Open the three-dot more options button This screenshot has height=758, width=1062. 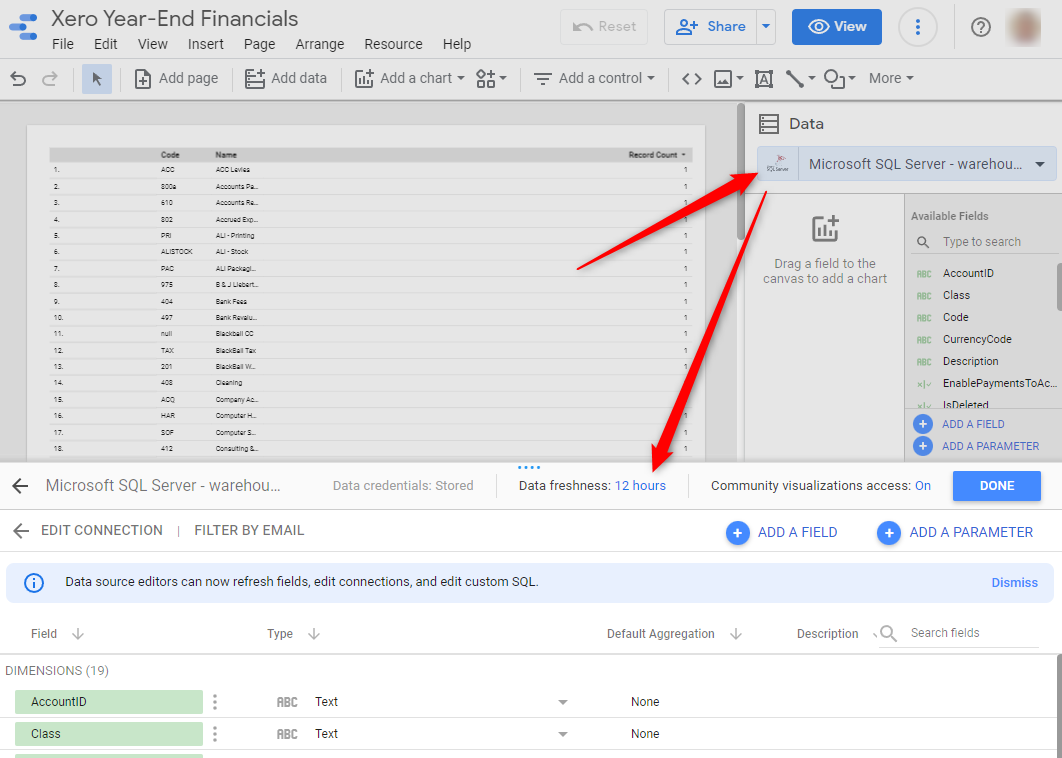(918, 27)
